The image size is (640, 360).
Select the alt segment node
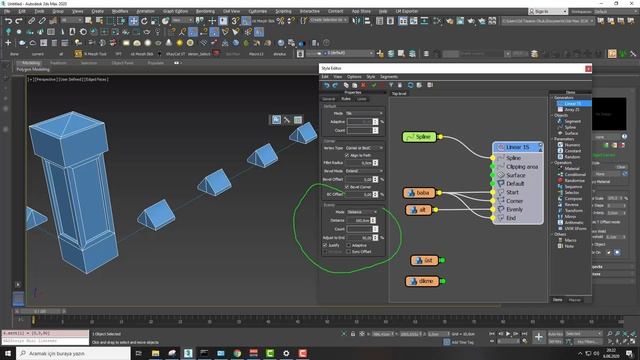click(x=418, y=210)
